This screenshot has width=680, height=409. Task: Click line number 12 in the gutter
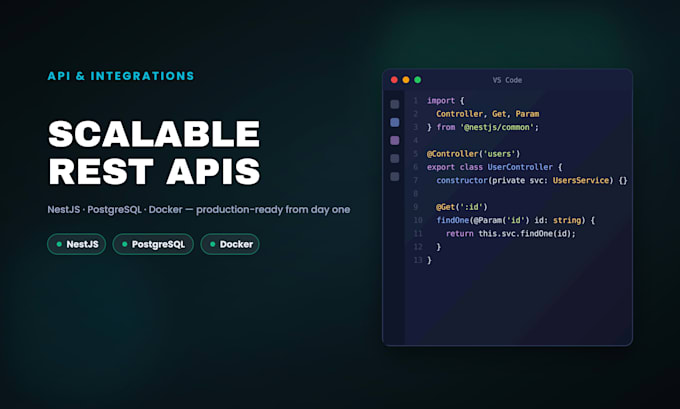[418, 247]
